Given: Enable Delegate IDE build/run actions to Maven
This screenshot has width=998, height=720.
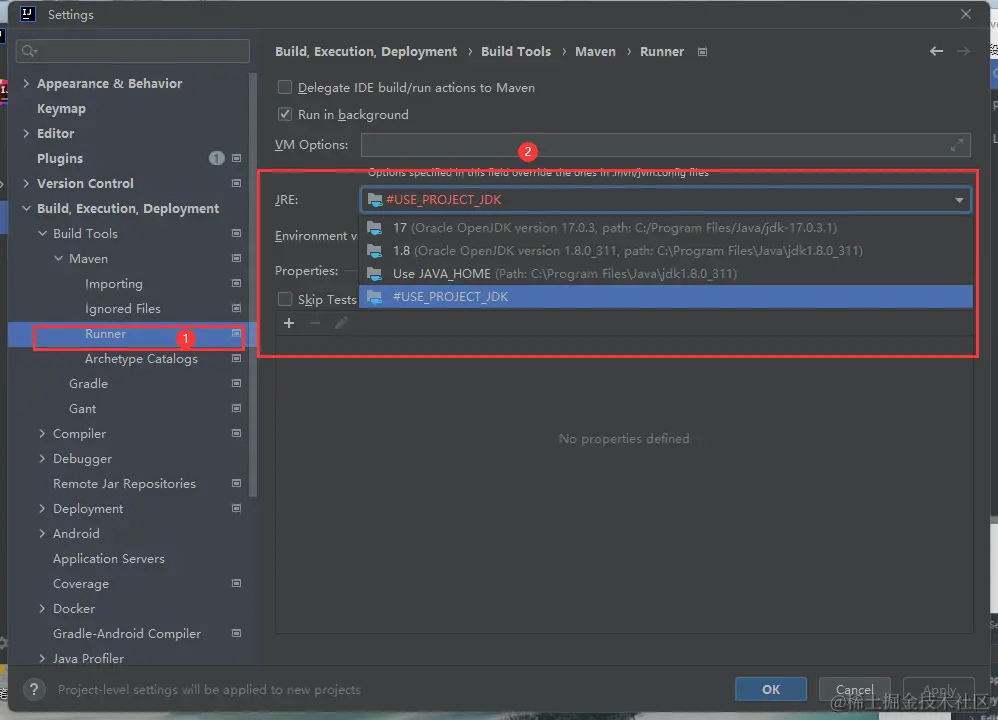Looking at the screenshot, I should point(285,87).
